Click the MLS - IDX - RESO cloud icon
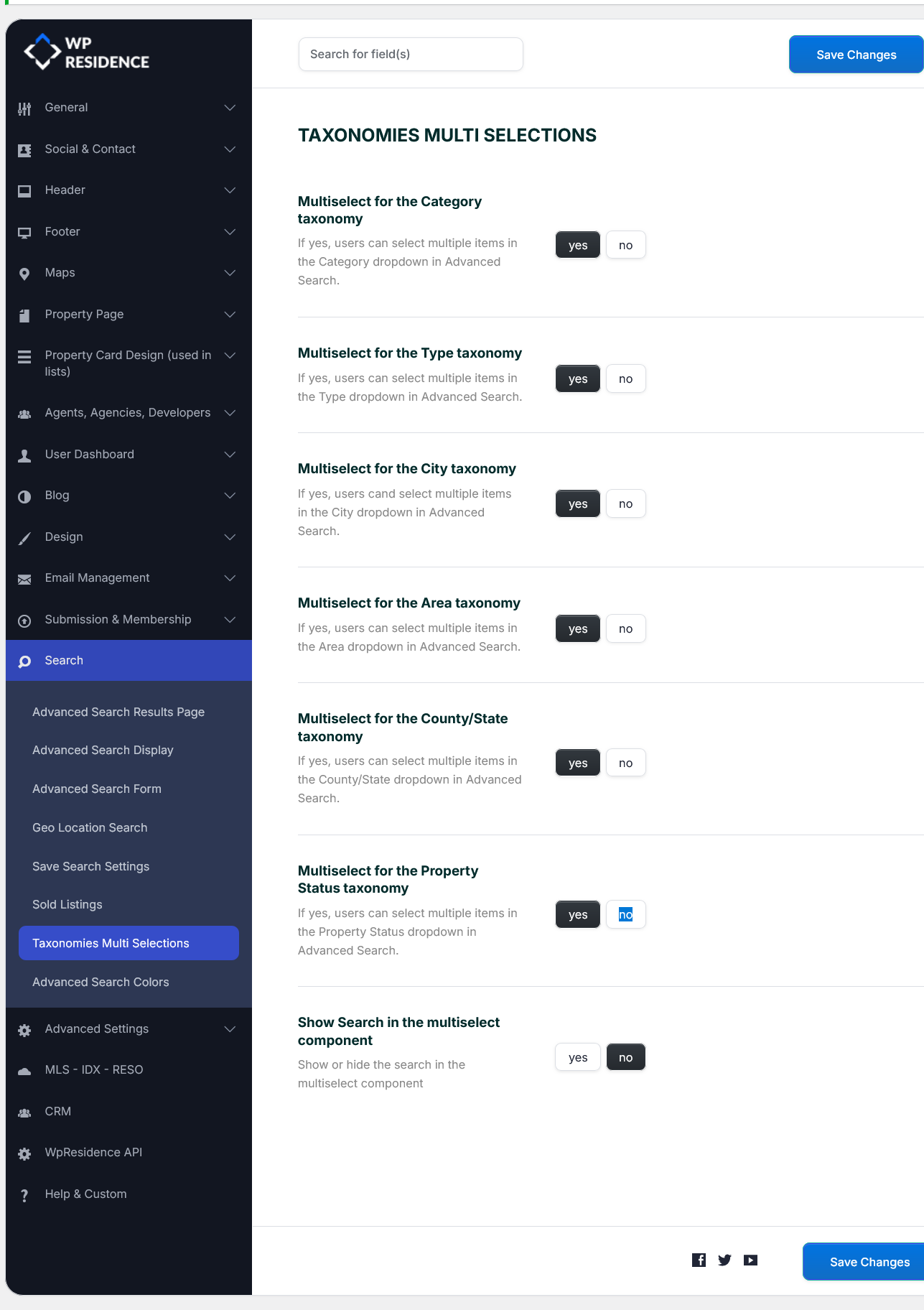 24,1071
